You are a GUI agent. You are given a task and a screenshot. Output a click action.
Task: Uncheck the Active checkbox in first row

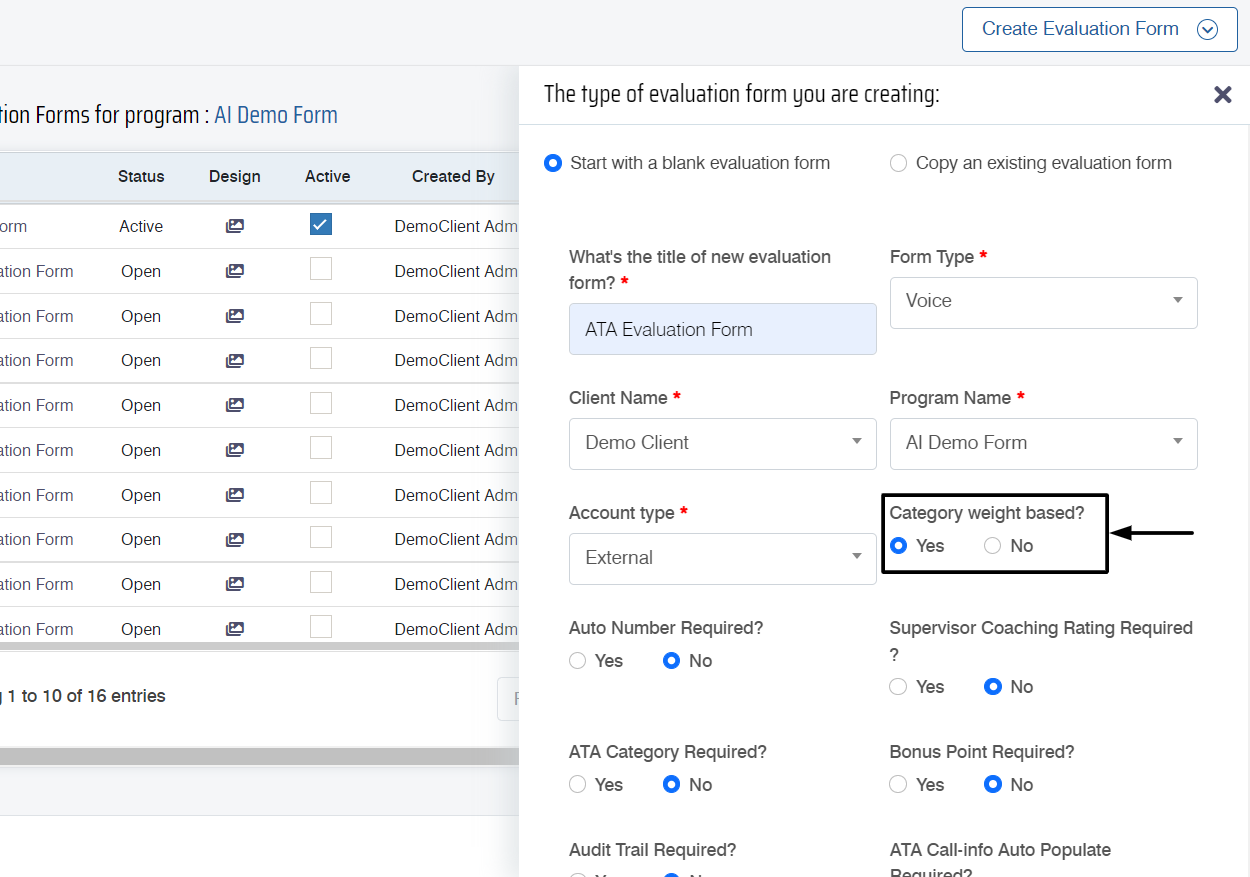320,225
